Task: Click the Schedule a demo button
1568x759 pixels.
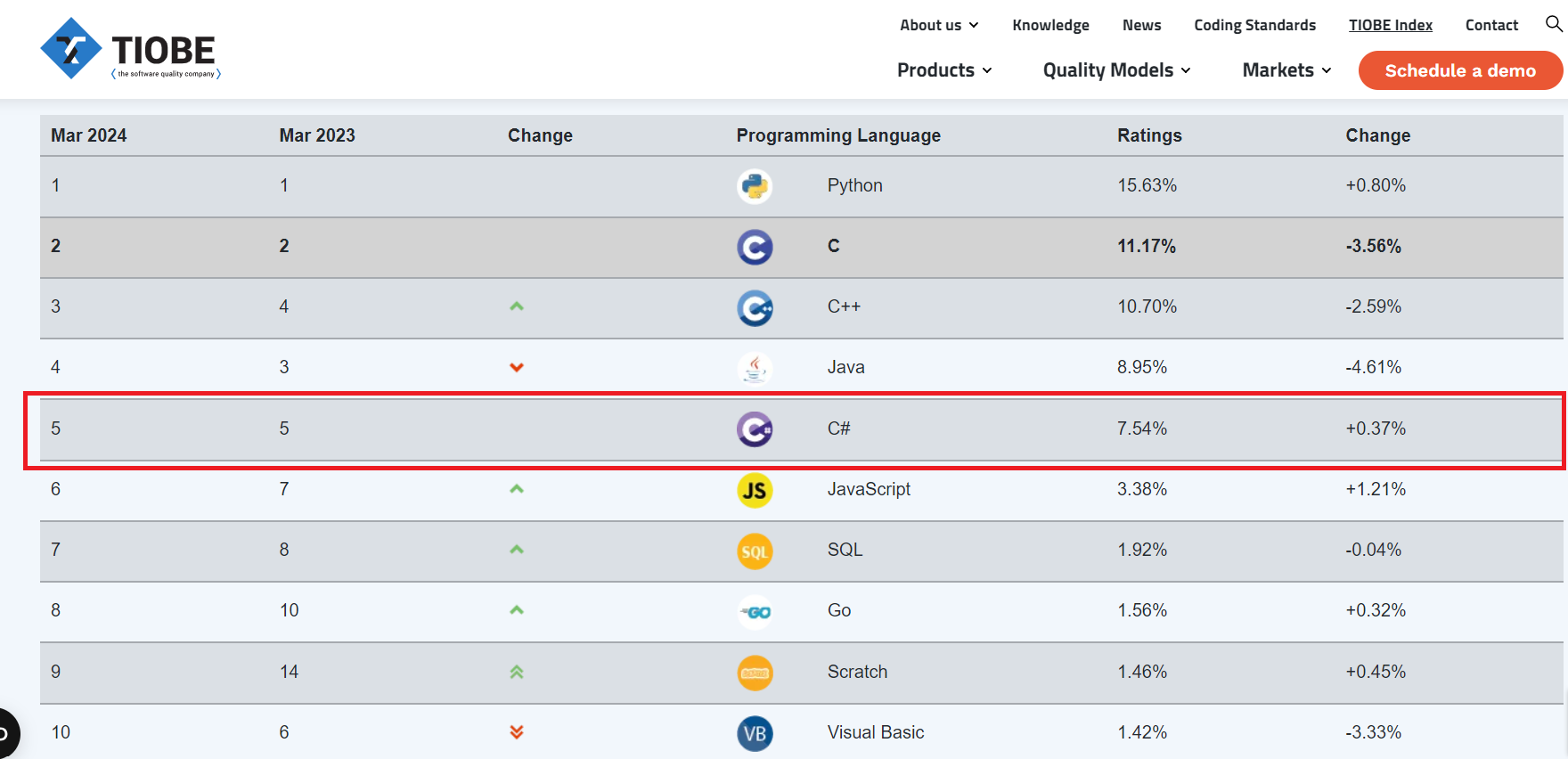Action: [x=1460, y=70]
